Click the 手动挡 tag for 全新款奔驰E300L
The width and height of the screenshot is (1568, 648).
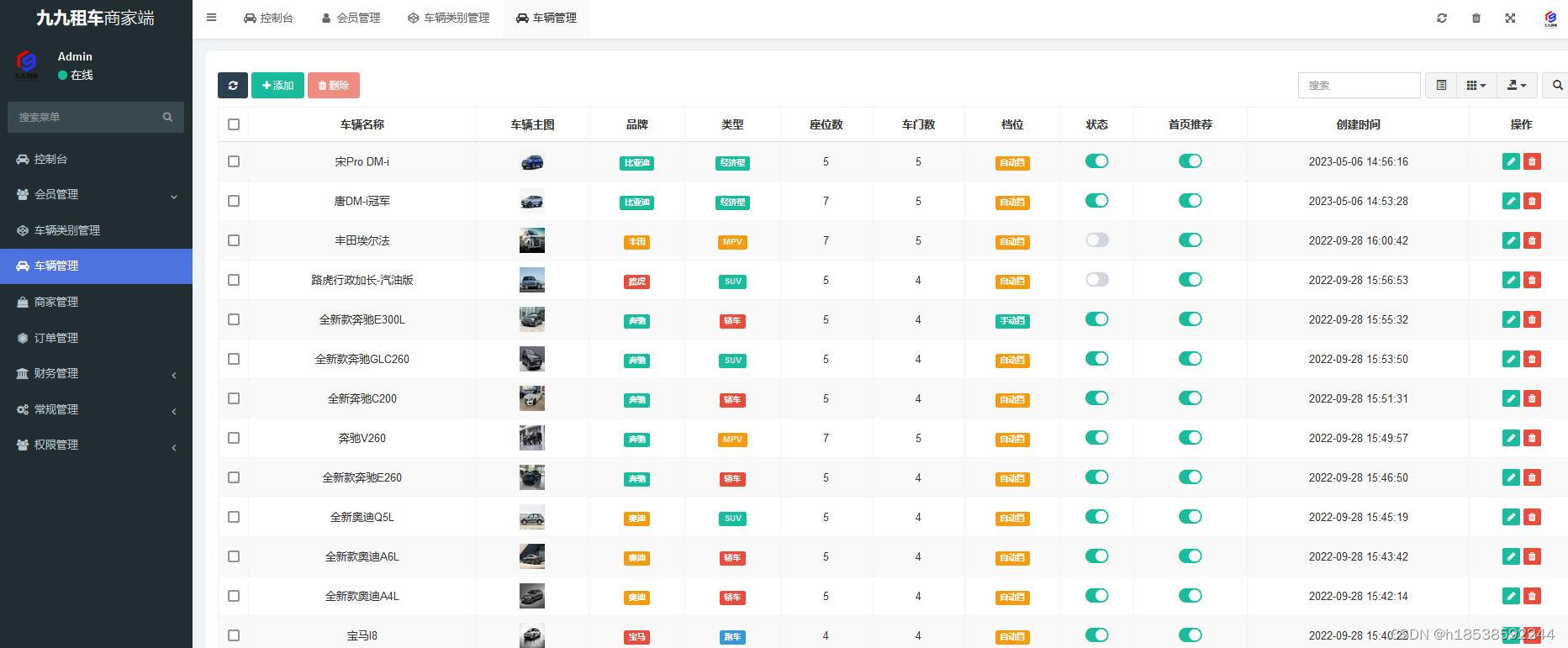1012,321
